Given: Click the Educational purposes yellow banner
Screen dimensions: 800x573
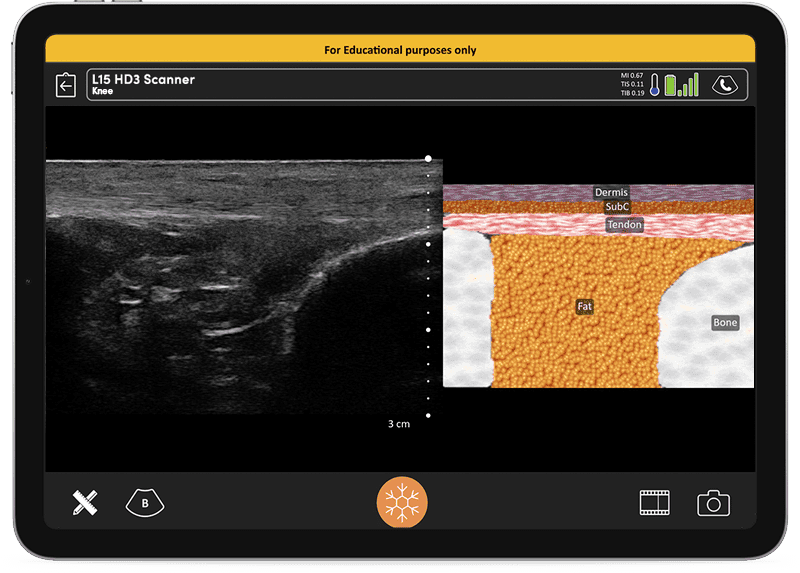Looking at the screenshot, I should (x=400, y=49).
